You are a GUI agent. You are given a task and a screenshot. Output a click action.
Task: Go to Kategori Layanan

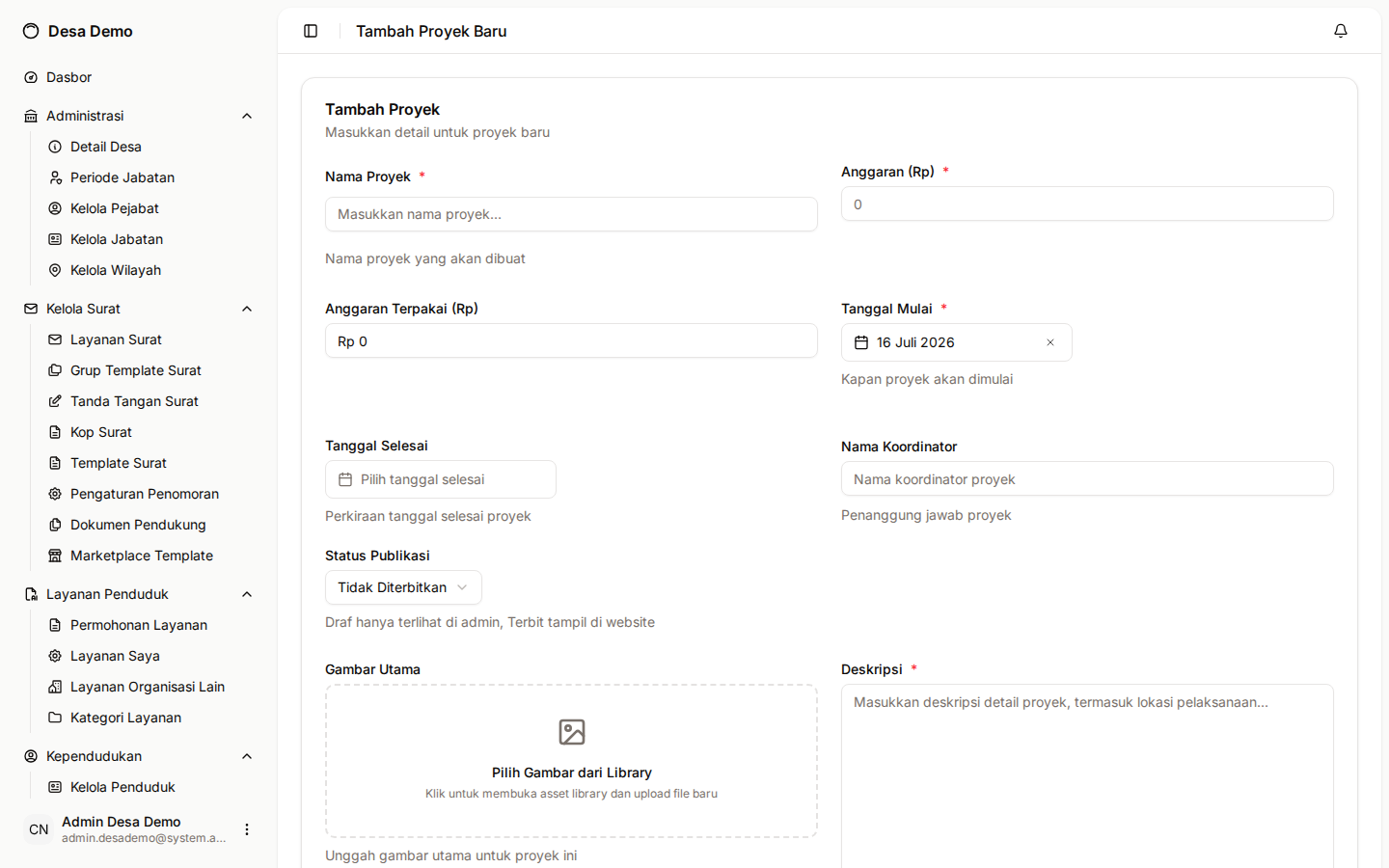click(150, 718)
